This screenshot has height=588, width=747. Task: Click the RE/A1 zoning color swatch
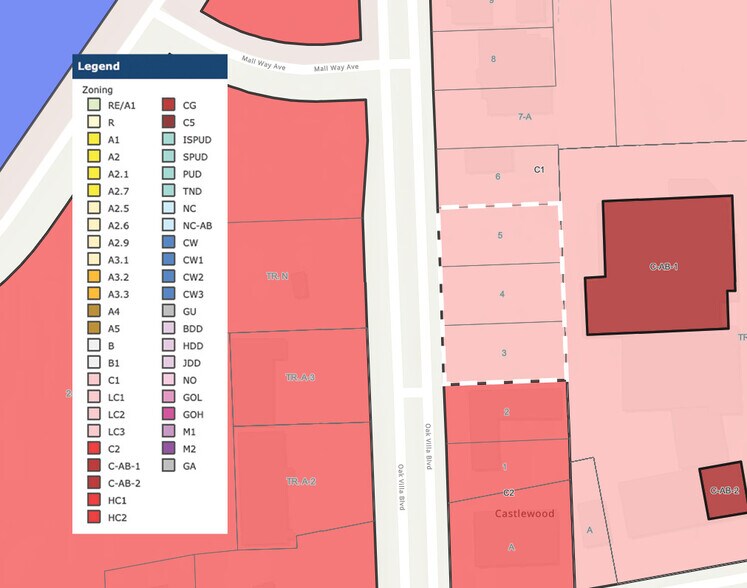tap(94, 105)
